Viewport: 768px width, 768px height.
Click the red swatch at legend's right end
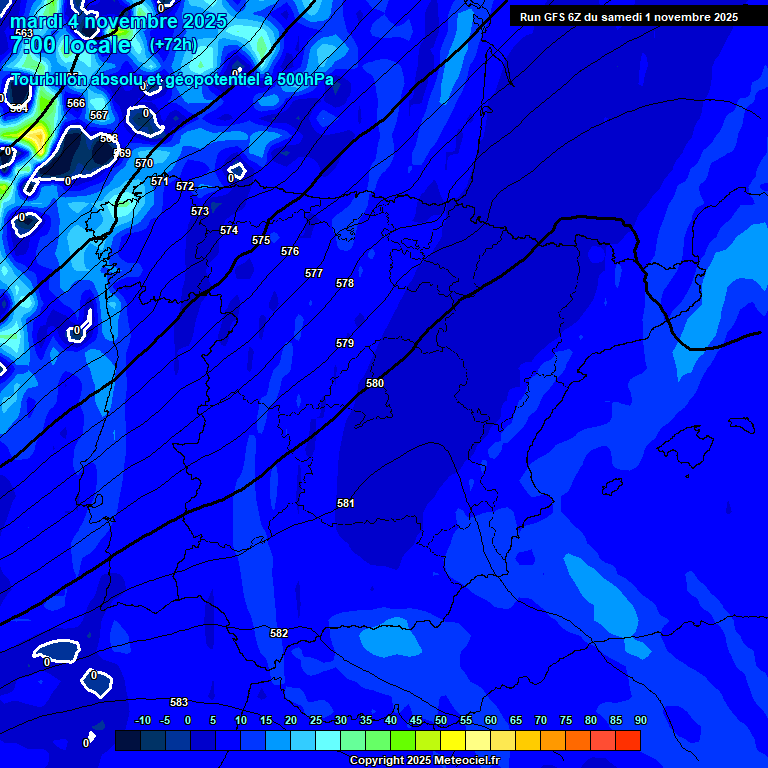[628, 741]
